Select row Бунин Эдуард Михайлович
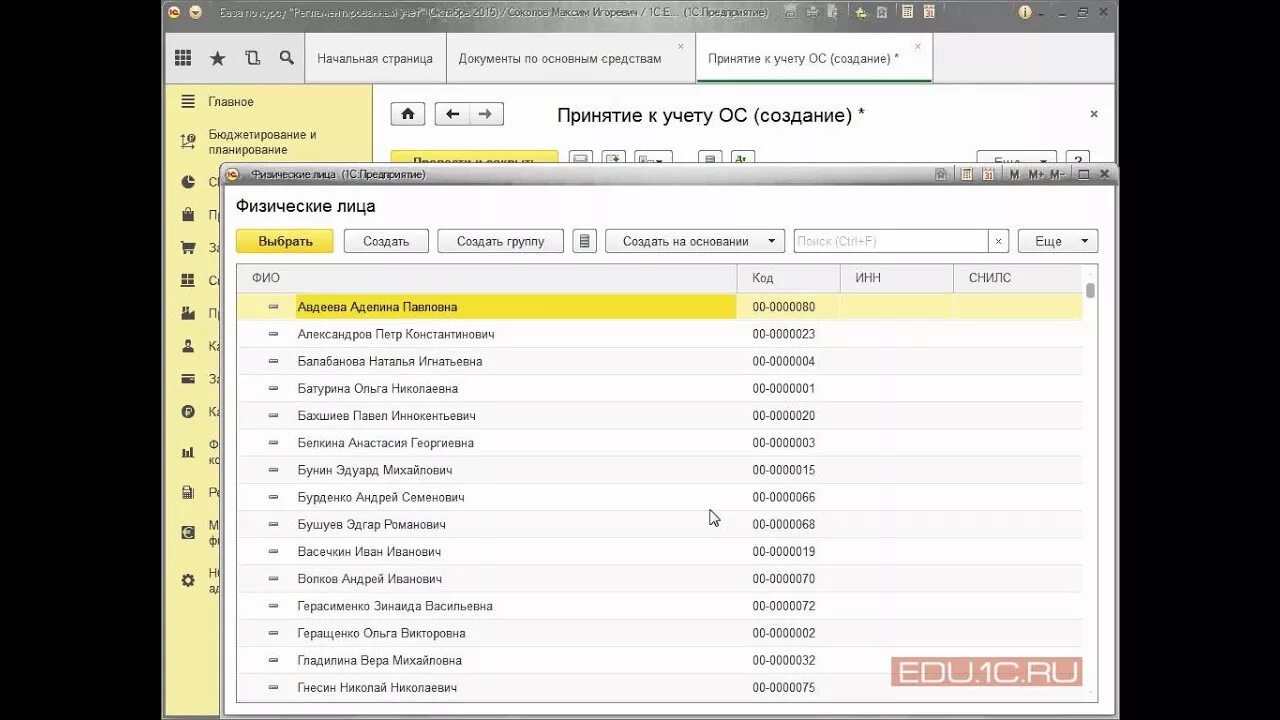Screen dimensions: 1280x720 coord(660,470)
